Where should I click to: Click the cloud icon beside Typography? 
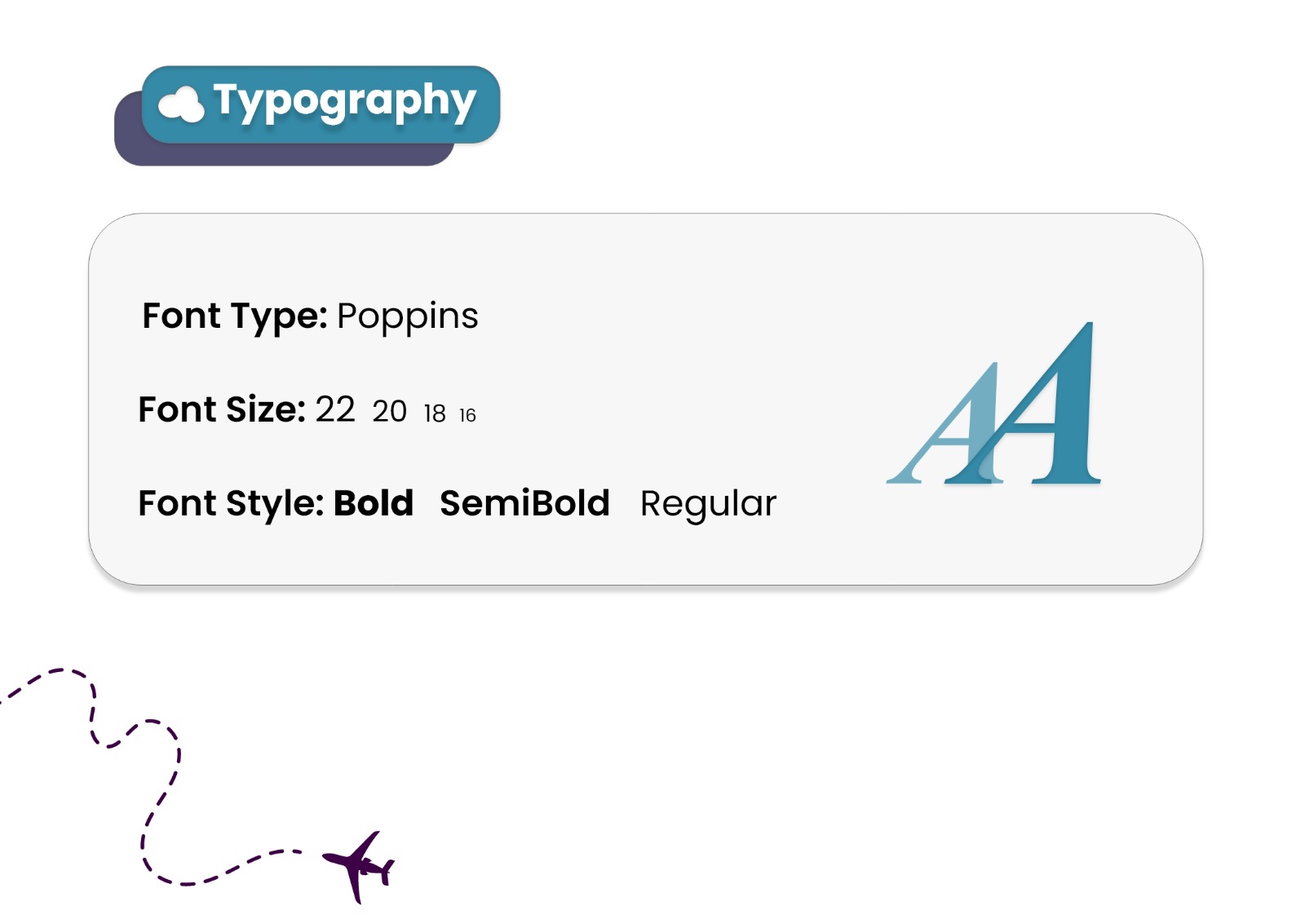pyautogui.click(x=181, y=104)
